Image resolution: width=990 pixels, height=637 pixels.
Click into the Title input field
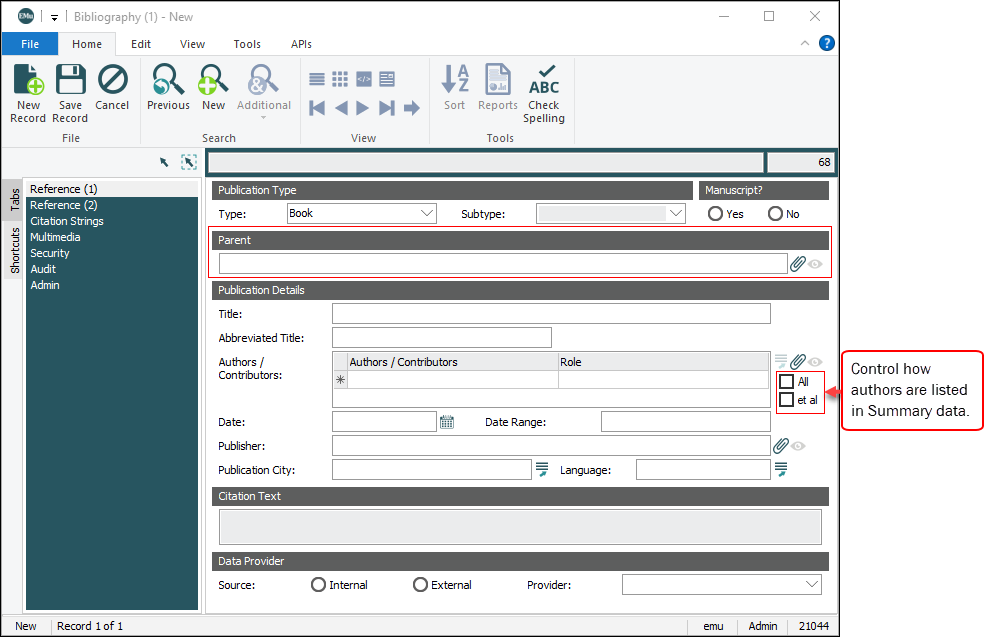coord(551,314)
